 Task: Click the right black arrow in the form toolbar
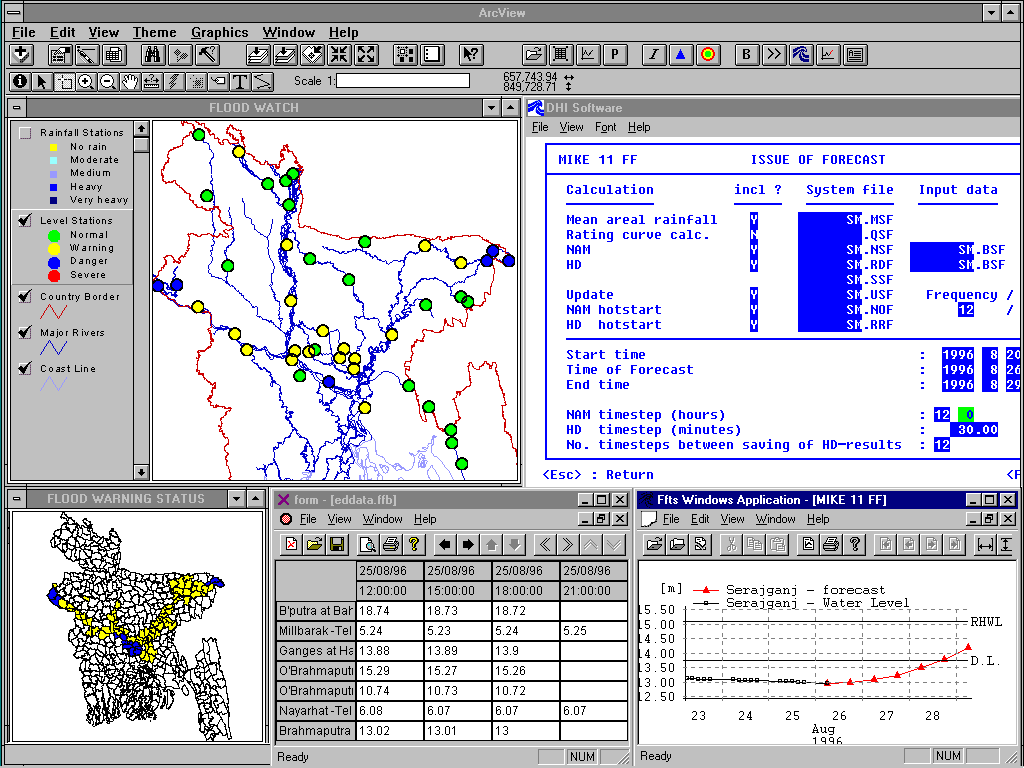click(468, 544)
